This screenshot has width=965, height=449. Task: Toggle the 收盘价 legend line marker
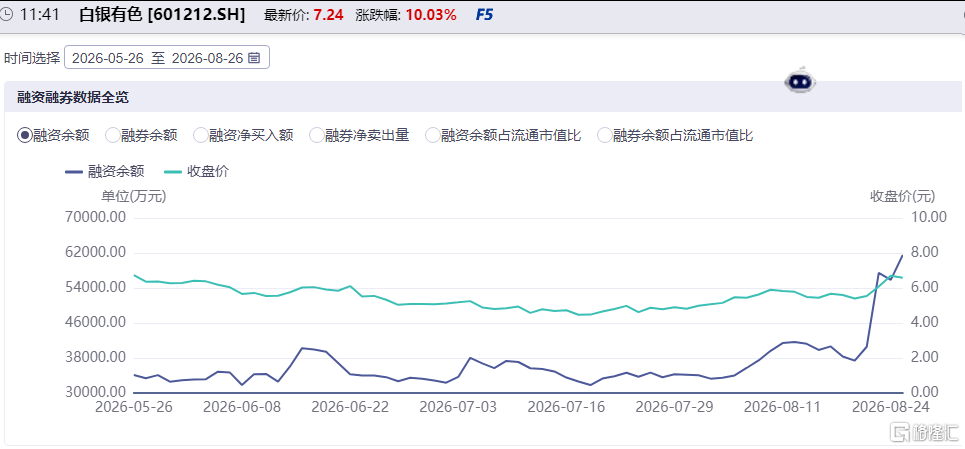coord(172,172)
